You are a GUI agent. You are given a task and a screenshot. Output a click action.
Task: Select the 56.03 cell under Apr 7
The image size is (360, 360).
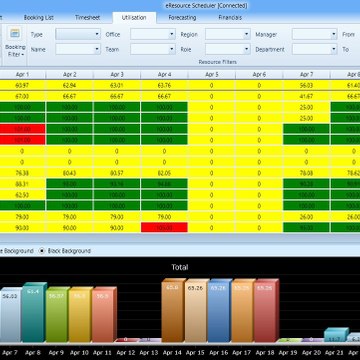point(306,85)
